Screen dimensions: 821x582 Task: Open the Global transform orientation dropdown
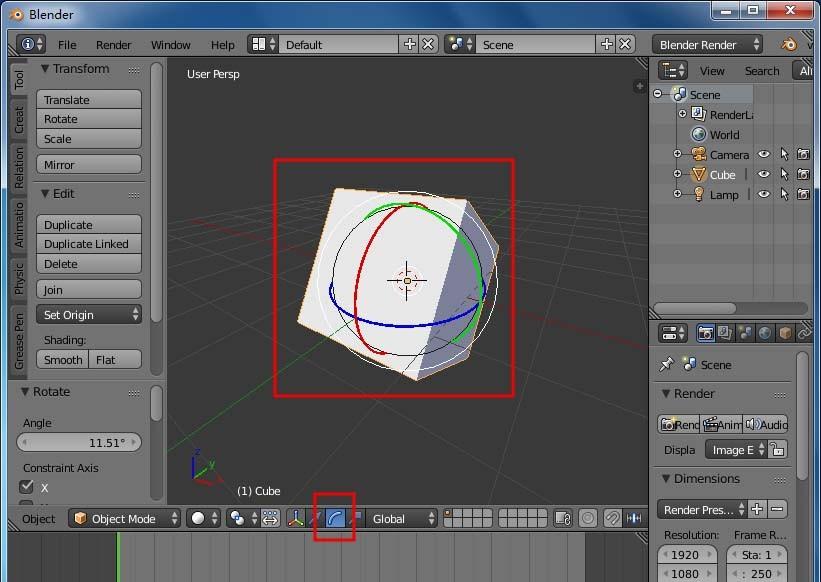click(400, 518)
